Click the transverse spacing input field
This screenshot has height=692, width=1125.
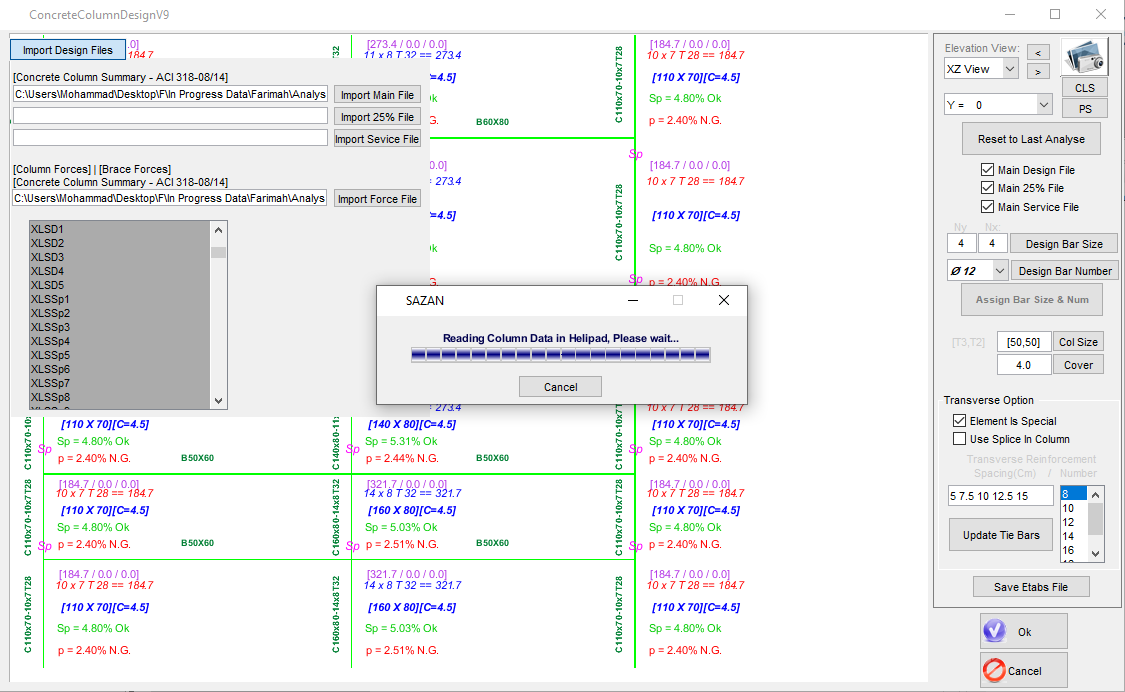1001,496
